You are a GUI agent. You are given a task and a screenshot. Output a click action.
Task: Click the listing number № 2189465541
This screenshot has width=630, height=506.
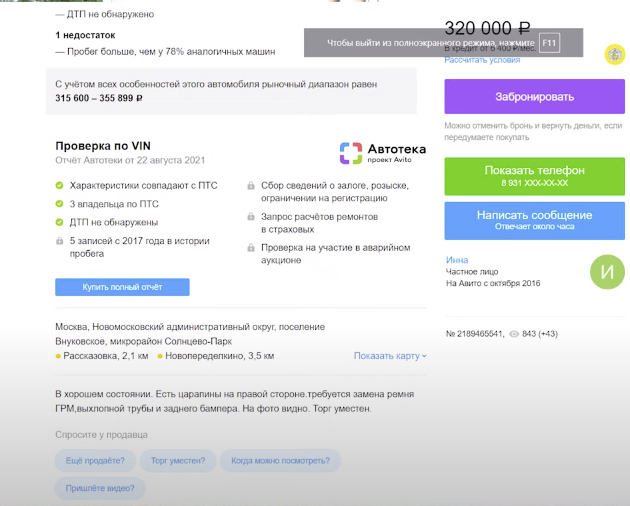475,334
